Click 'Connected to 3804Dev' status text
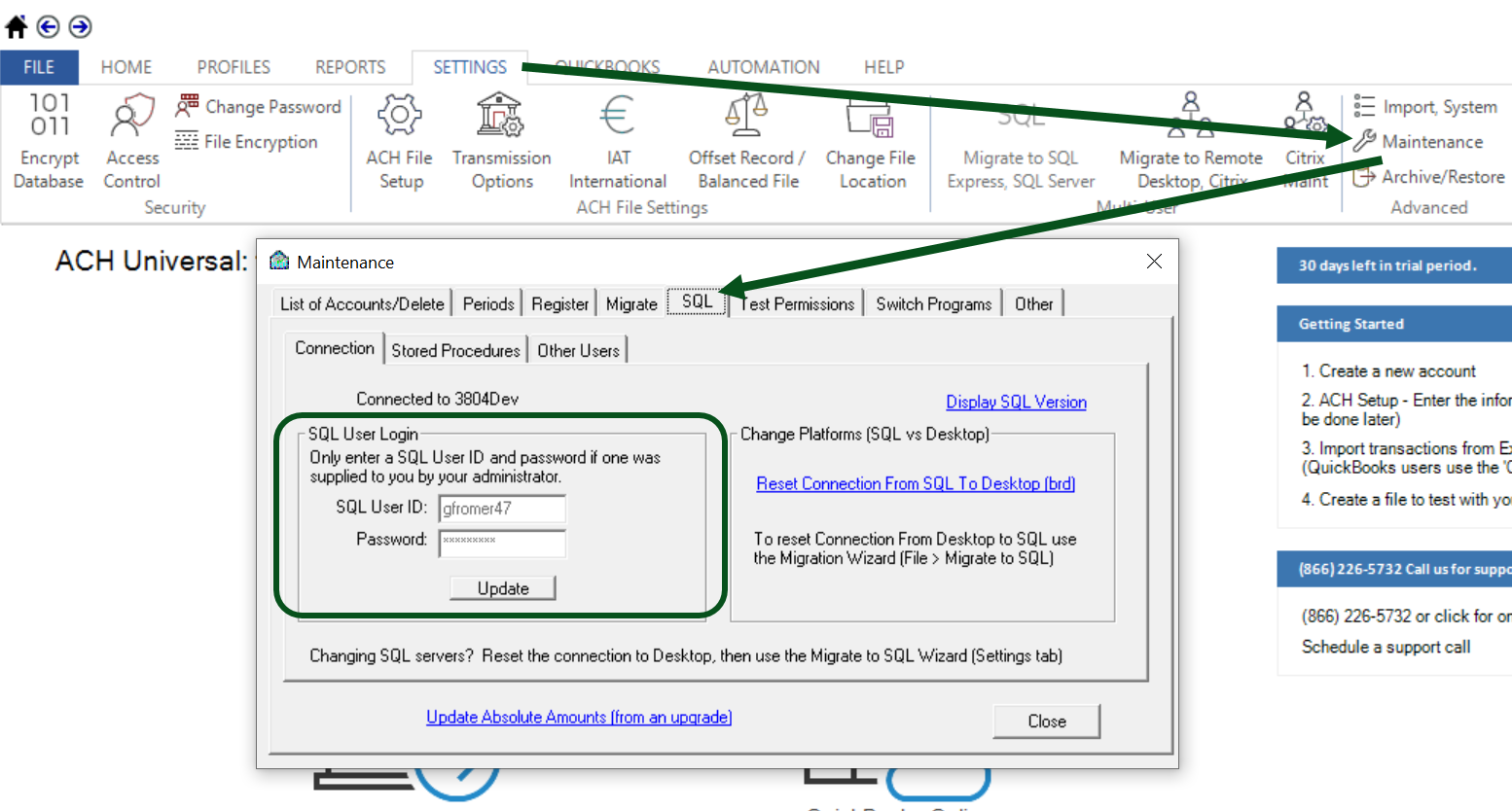The width and height of the screenshot is (1512, 811). [x=437, y=399]
